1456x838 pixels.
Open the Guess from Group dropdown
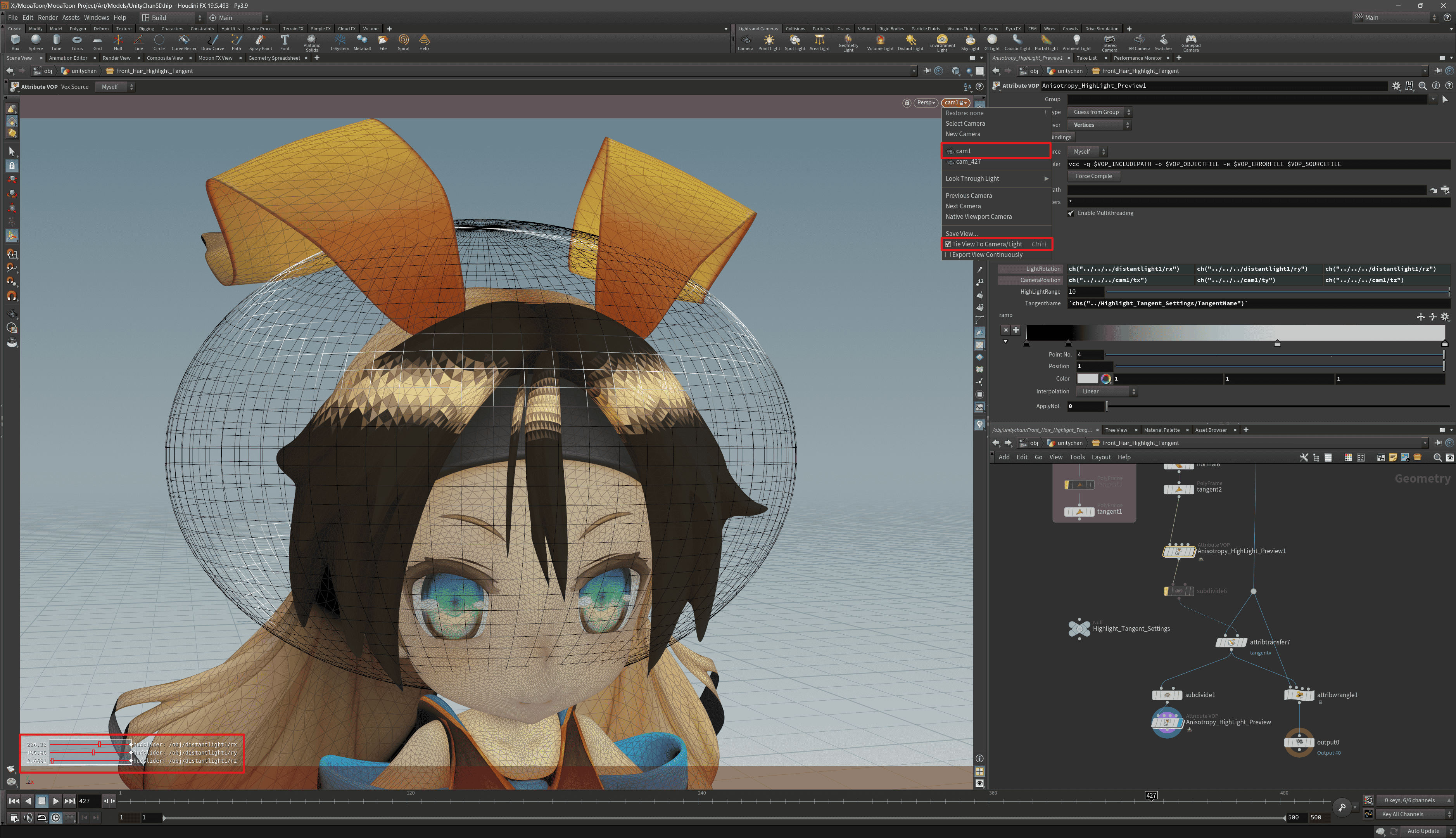(x=1100, y=112)
